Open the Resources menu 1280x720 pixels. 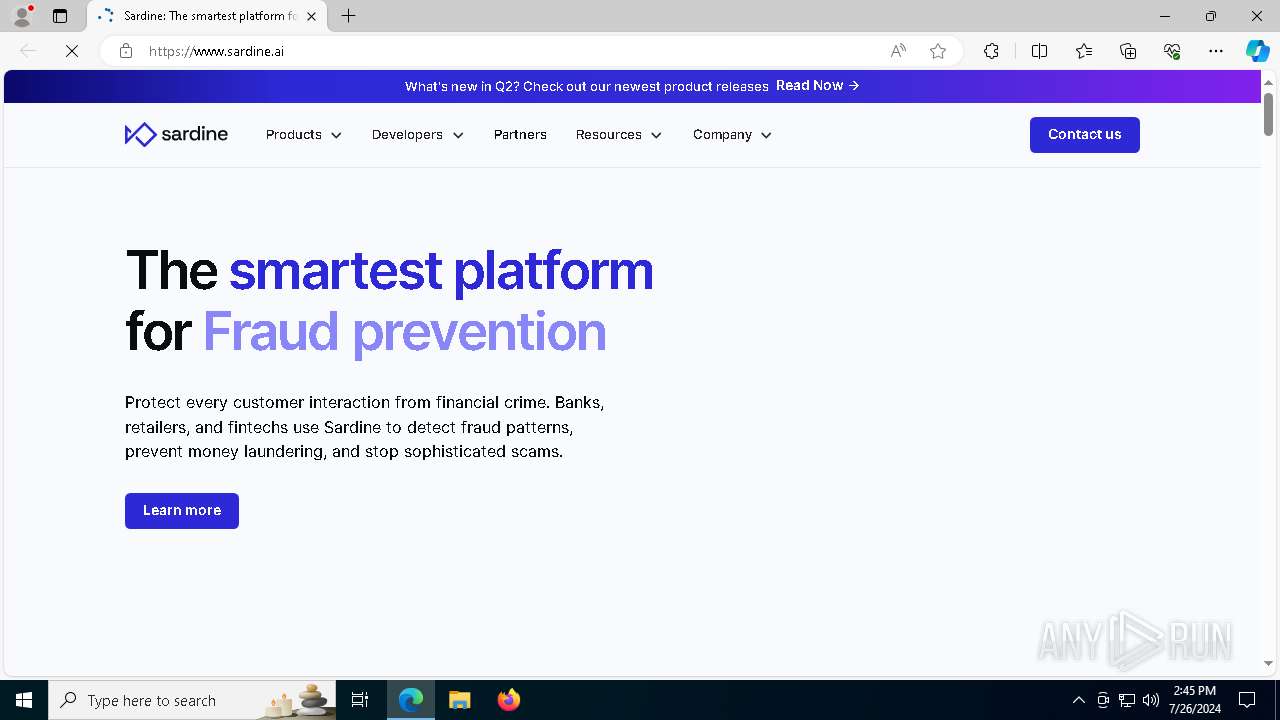(609, 135)
